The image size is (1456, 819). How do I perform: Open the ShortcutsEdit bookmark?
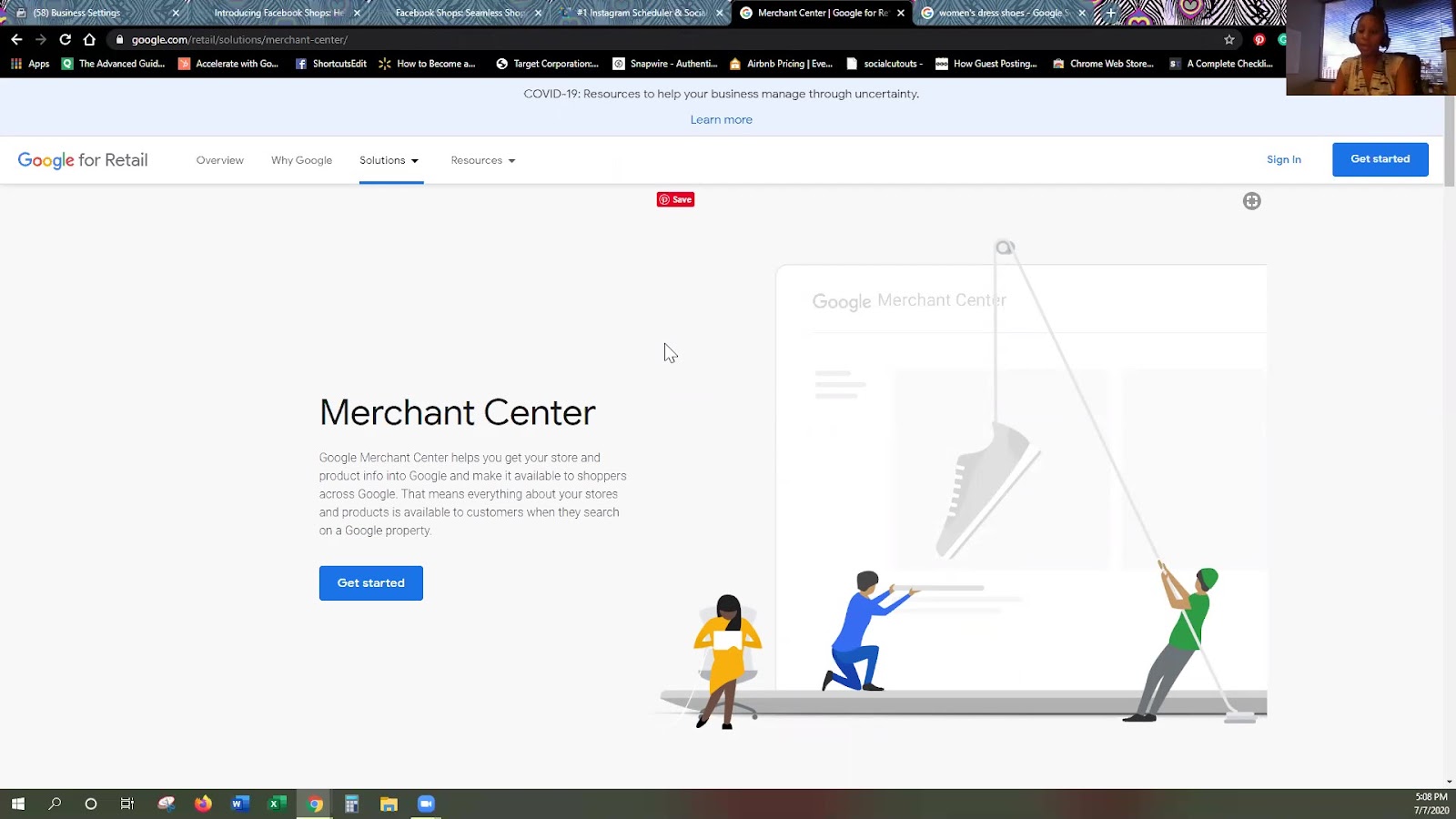[x=331, y=64]
